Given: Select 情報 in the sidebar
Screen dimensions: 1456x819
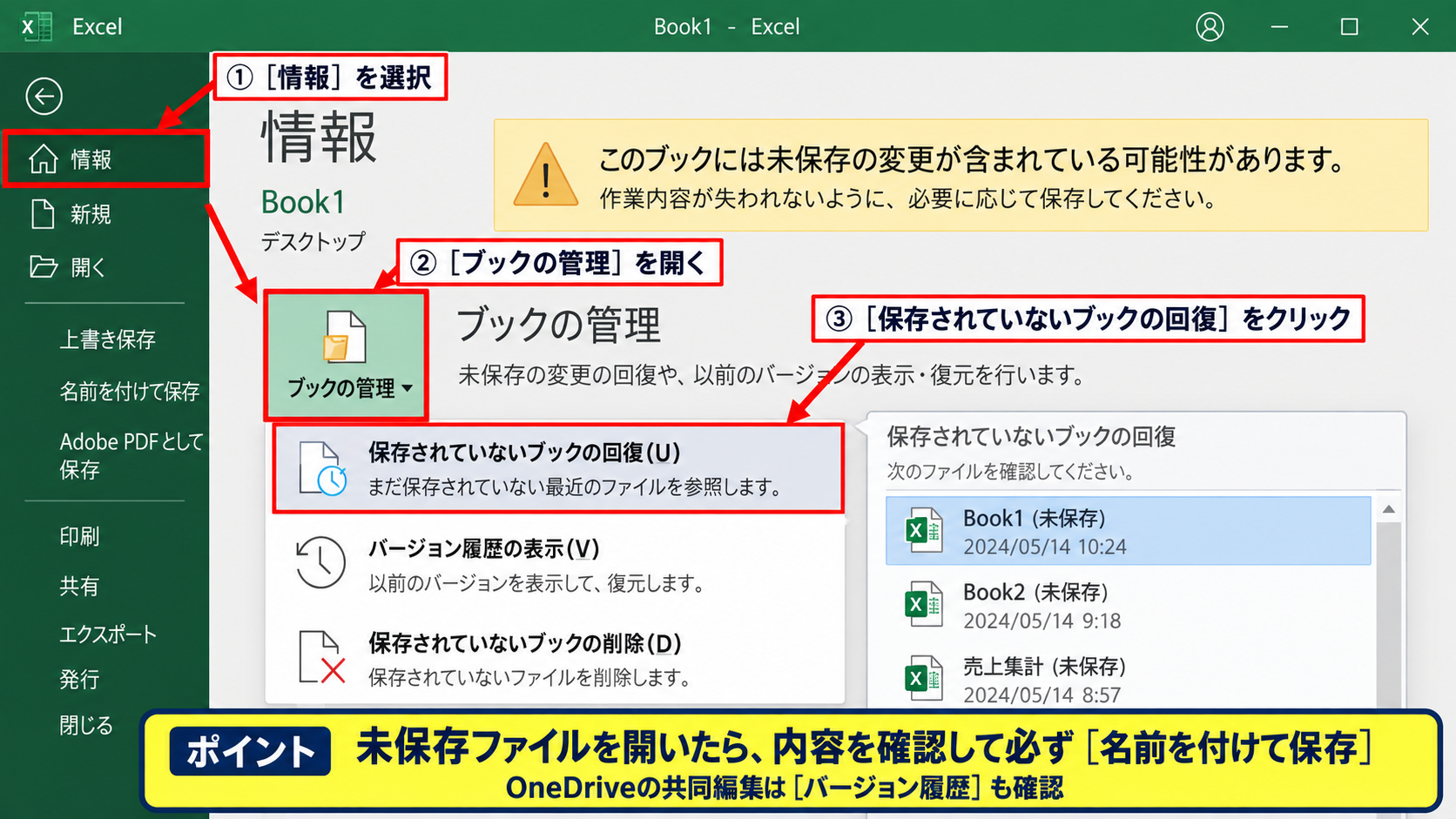Looking at the screenshot, I should click(x=105, y=159).
